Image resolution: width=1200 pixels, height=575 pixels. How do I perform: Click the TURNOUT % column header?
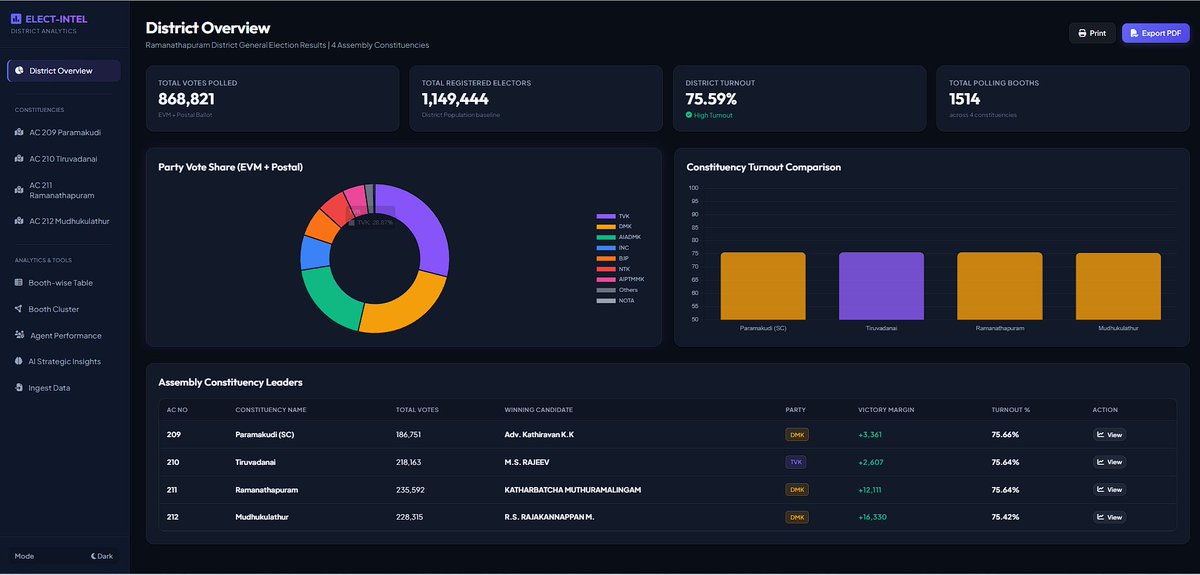click(x=1009, y=410)
